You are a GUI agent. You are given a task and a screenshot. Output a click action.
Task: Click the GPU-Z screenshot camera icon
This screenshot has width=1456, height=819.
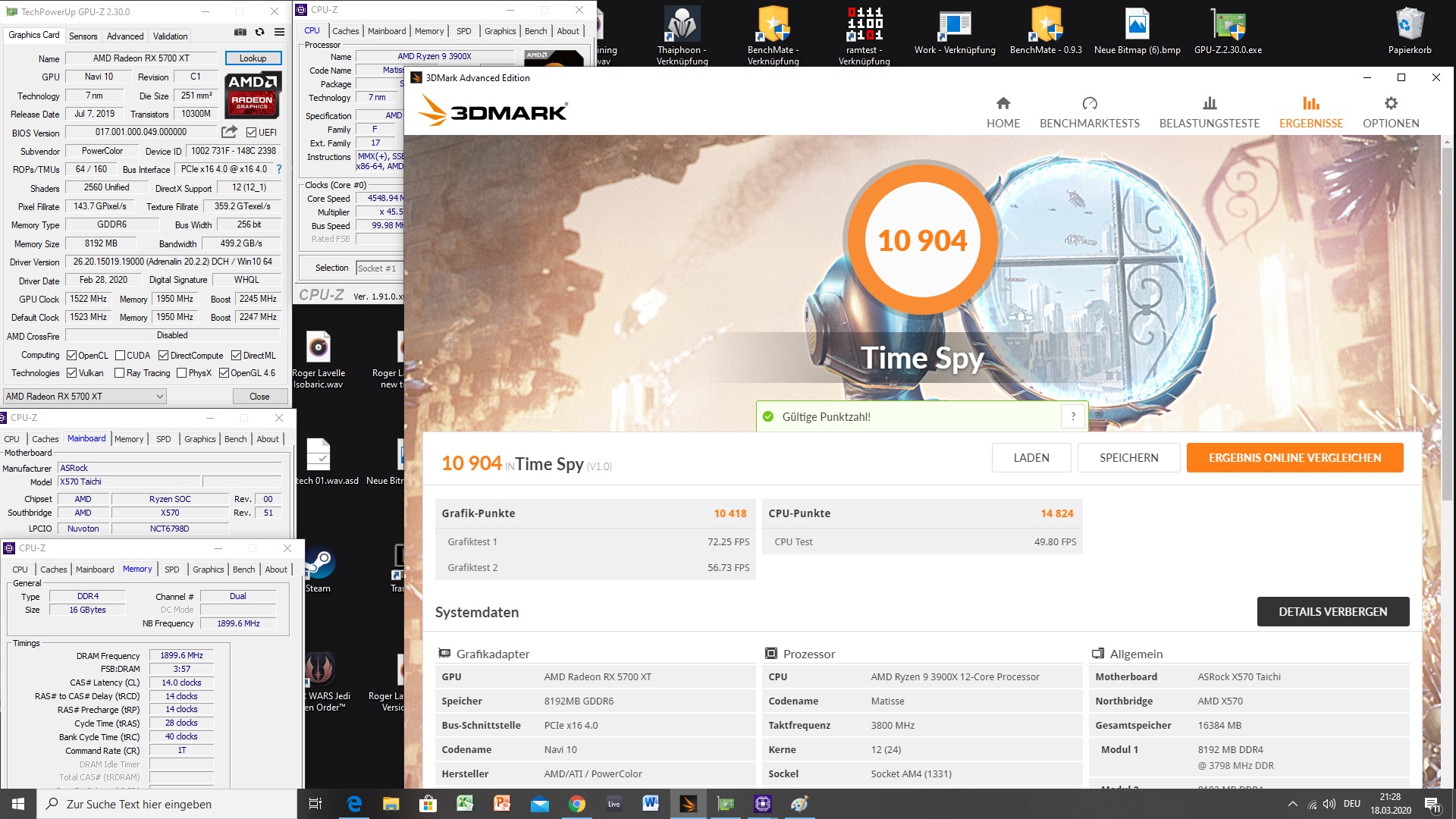(x=240, y=33)
